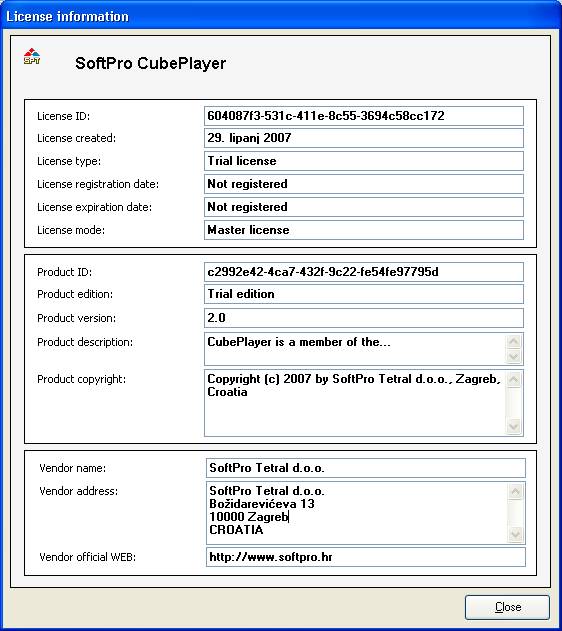Select the License created date field
The height and width of the screenshot is (631, 562).
tap(364, 138)
